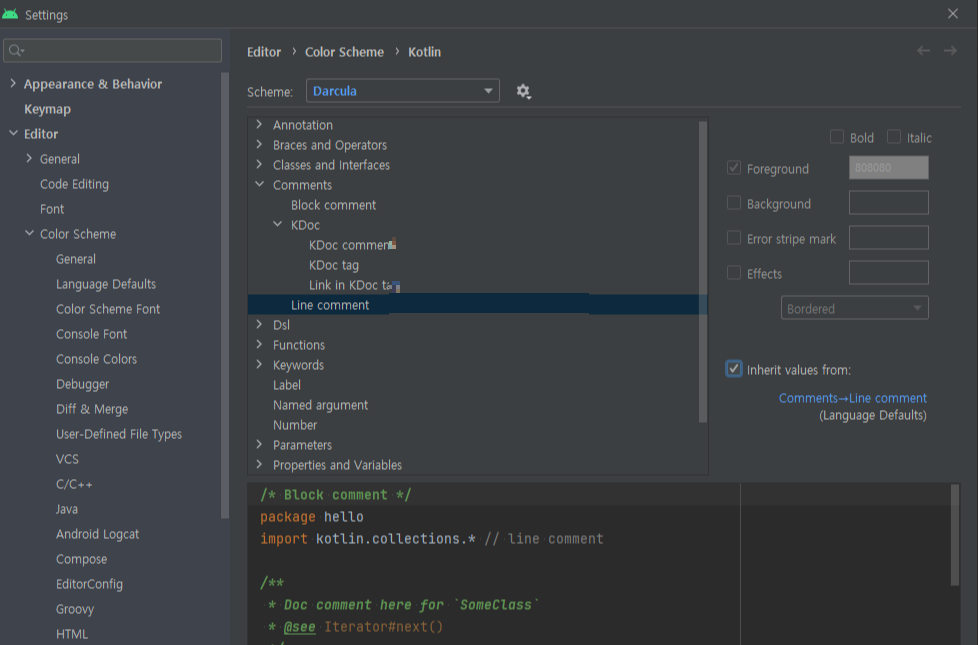
Task: Select Named argument in the tree
Action: click(321, 405)
